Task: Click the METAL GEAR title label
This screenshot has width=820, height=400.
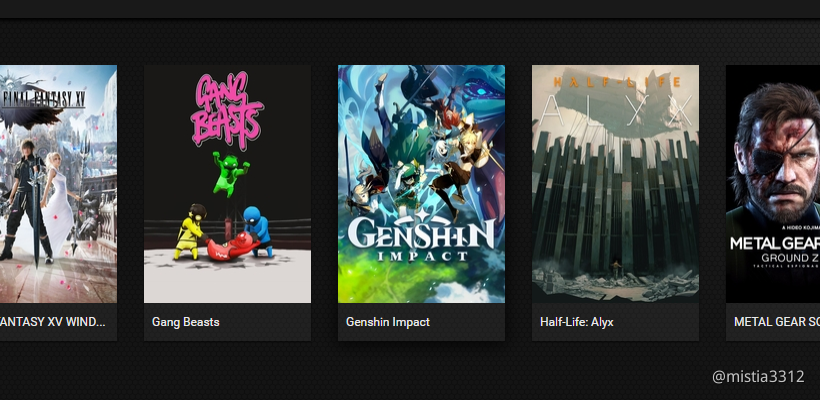Action: coord(777,322)
